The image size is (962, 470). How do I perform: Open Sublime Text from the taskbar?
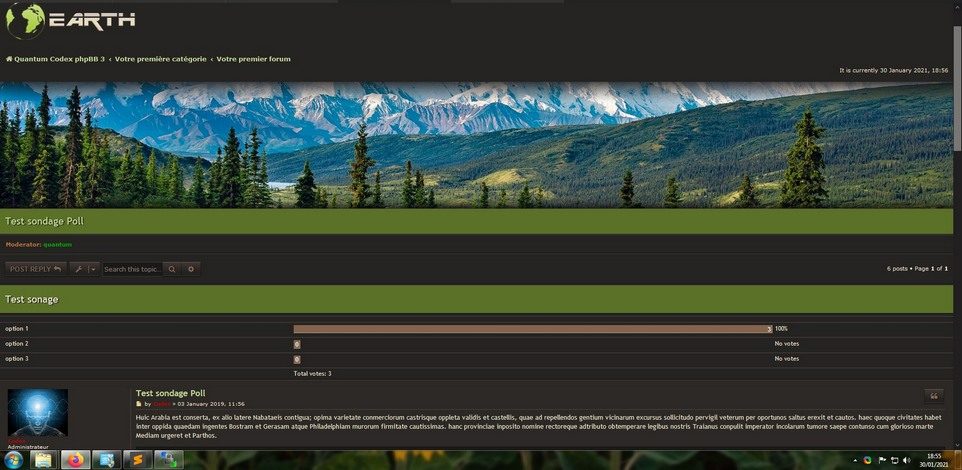click(137, 460)
